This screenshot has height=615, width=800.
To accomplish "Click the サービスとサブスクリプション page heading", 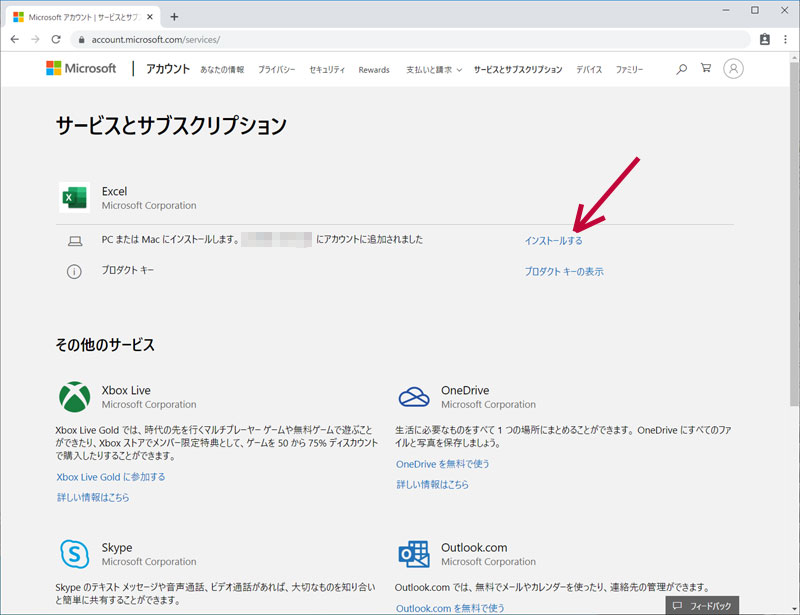I will pos(171,126).
